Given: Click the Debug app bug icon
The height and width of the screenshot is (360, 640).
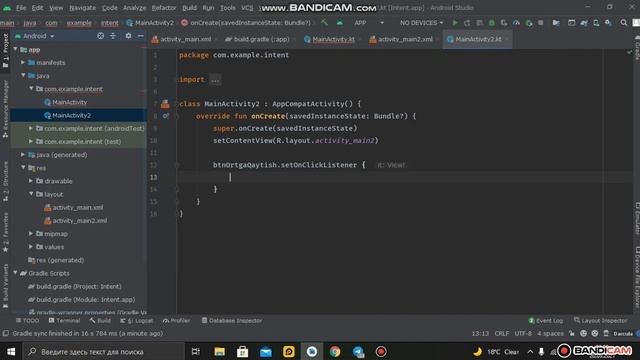Looking at the screenshot, I should [492, 23].
